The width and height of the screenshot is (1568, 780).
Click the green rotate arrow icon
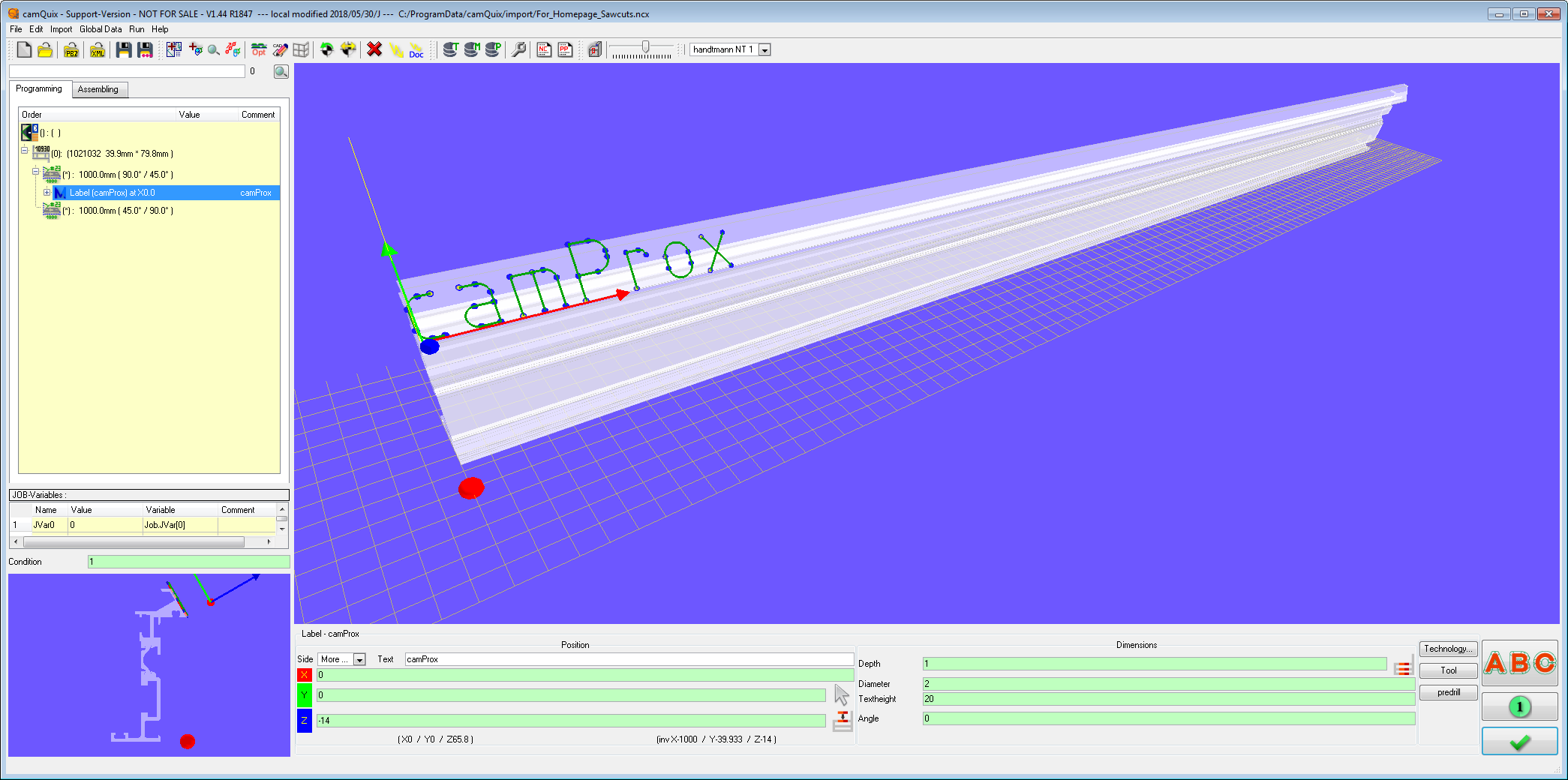point(326,49)
